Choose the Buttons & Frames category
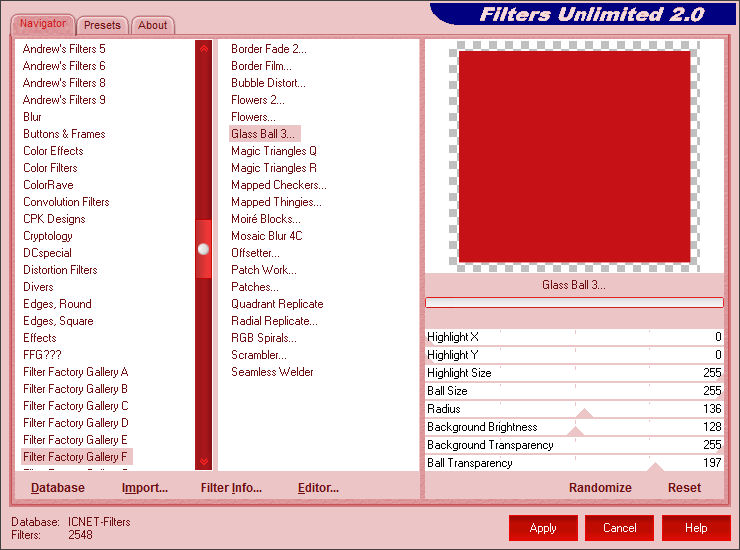This screenshot has width=740, height=550. tap(64, 134)
